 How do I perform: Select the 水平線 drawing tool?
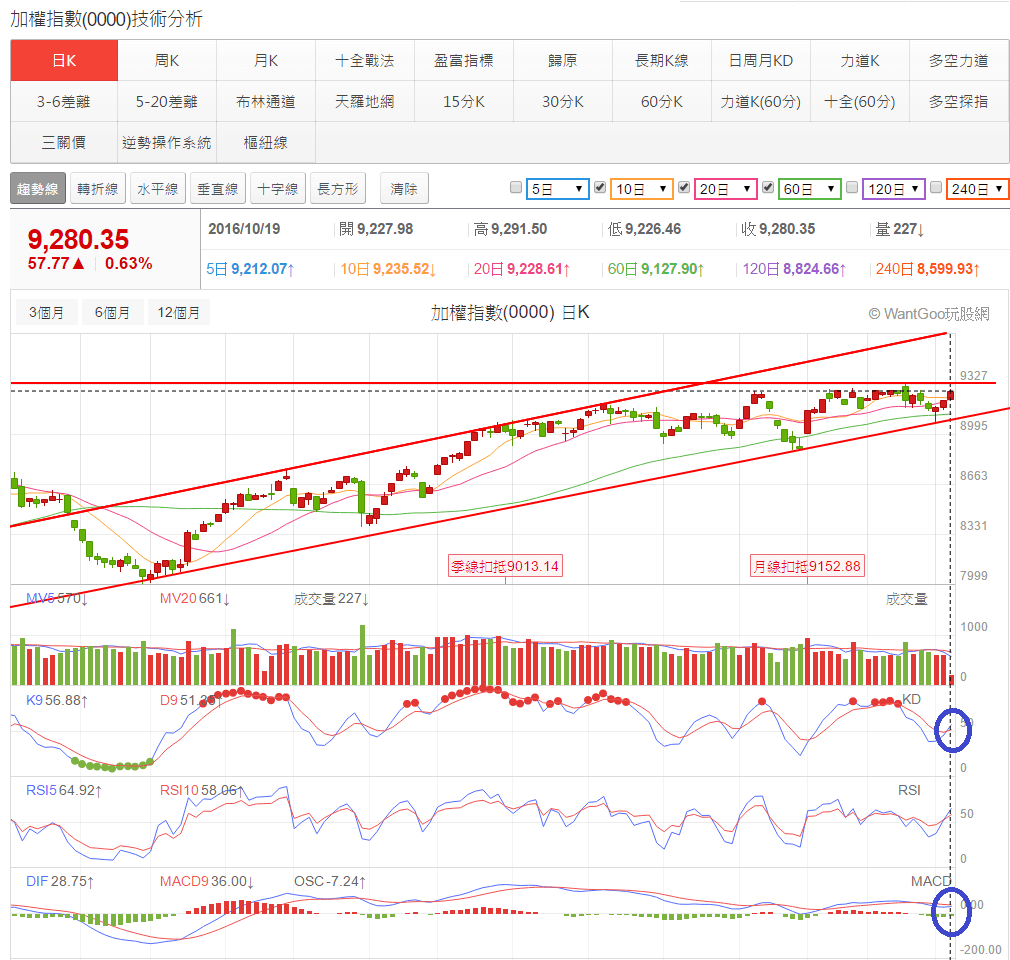(x=156, y=188)
